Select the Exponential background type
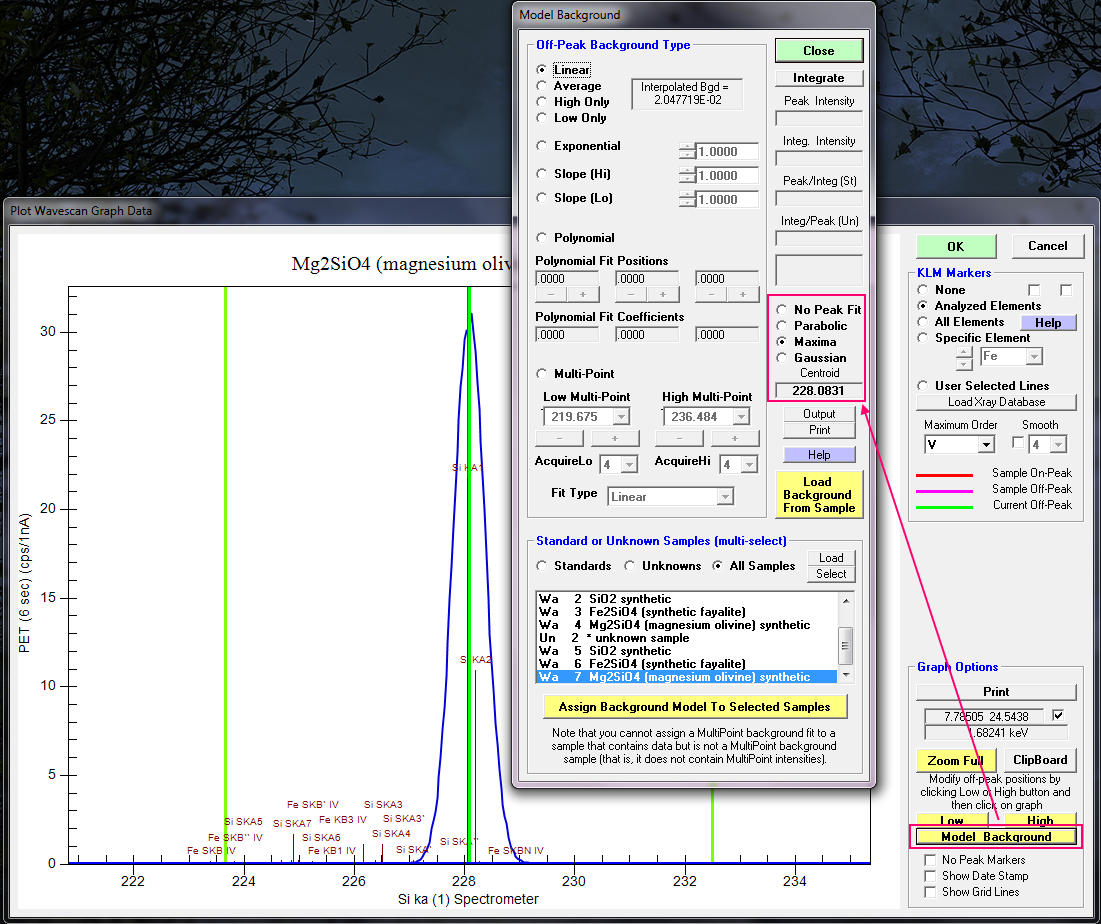The height and width of the screenshot is (924, 1101). (542, 146)
